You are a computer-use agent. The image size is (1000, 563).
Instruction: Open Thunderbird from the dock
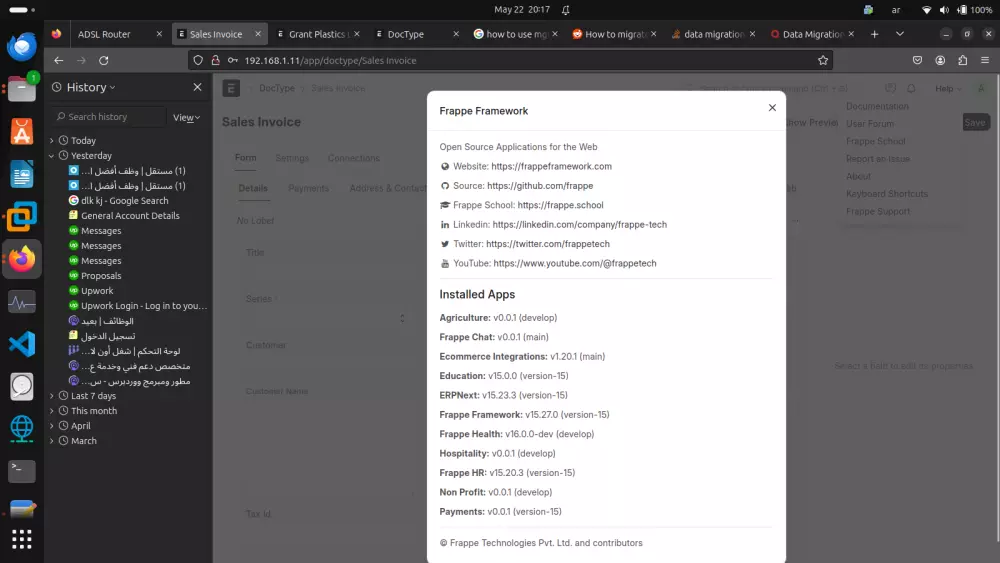[22, 47]
